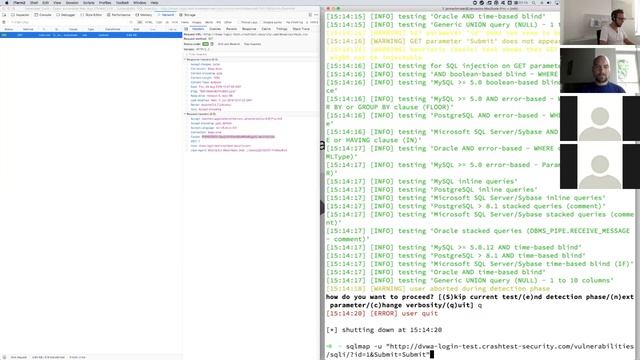Collapse the Request headers section
This screenshot has height=360, width=640.
[x=201, y=114]
